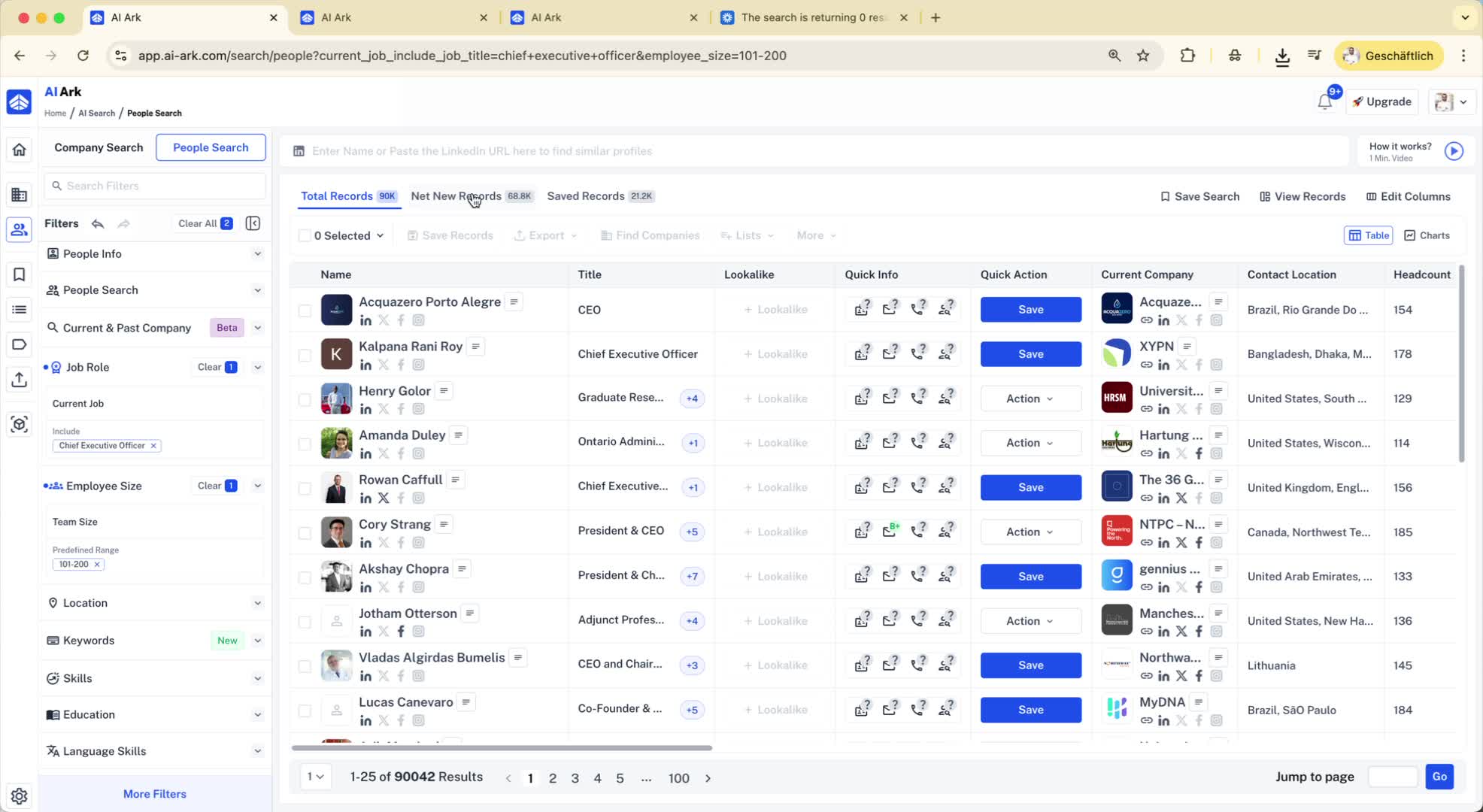
Task: Click the More Filters link
Action: click(x=154, y=794)
